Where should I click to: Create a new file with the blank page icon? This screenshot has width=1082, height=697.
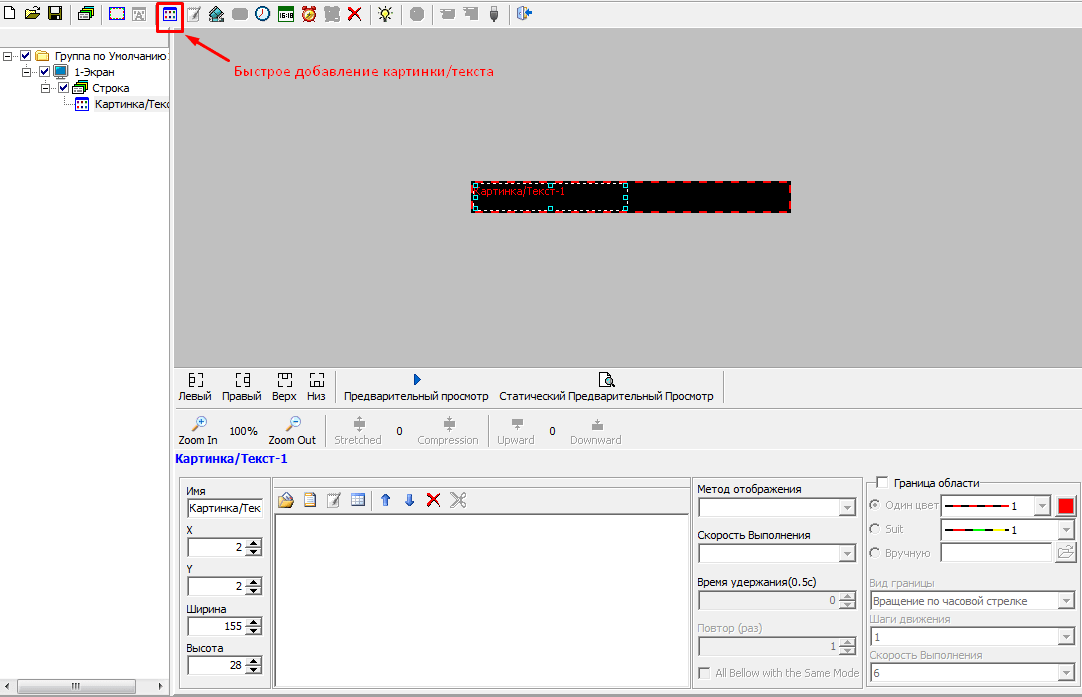click(x=10, y=14)
